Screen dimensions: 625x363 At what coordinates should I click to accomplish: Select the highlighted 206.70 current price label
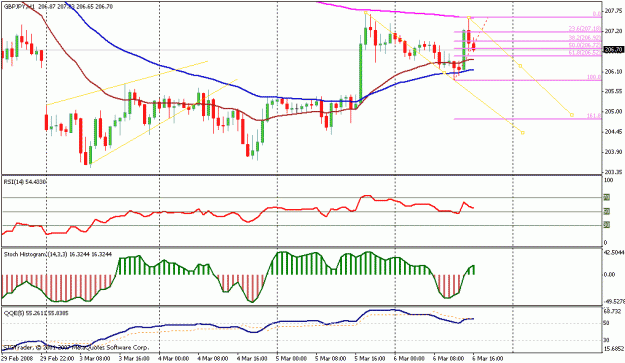pyautogui.click(x=613, y=50)
